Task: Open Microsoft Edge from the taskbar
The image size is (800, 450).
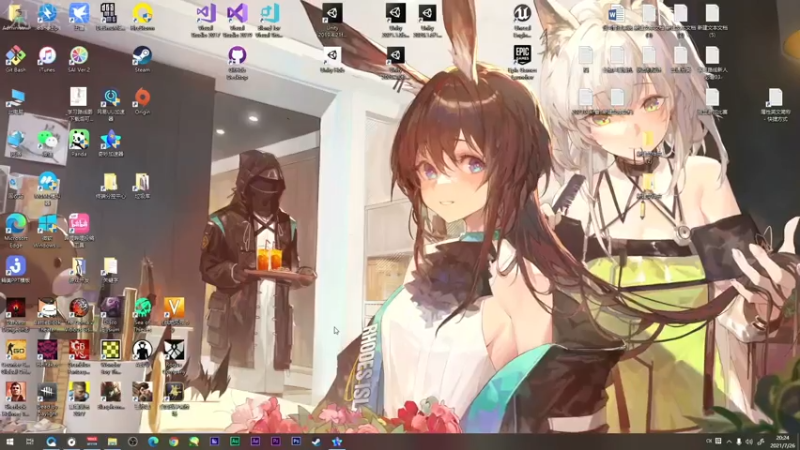Action: [x=153, y=442]
